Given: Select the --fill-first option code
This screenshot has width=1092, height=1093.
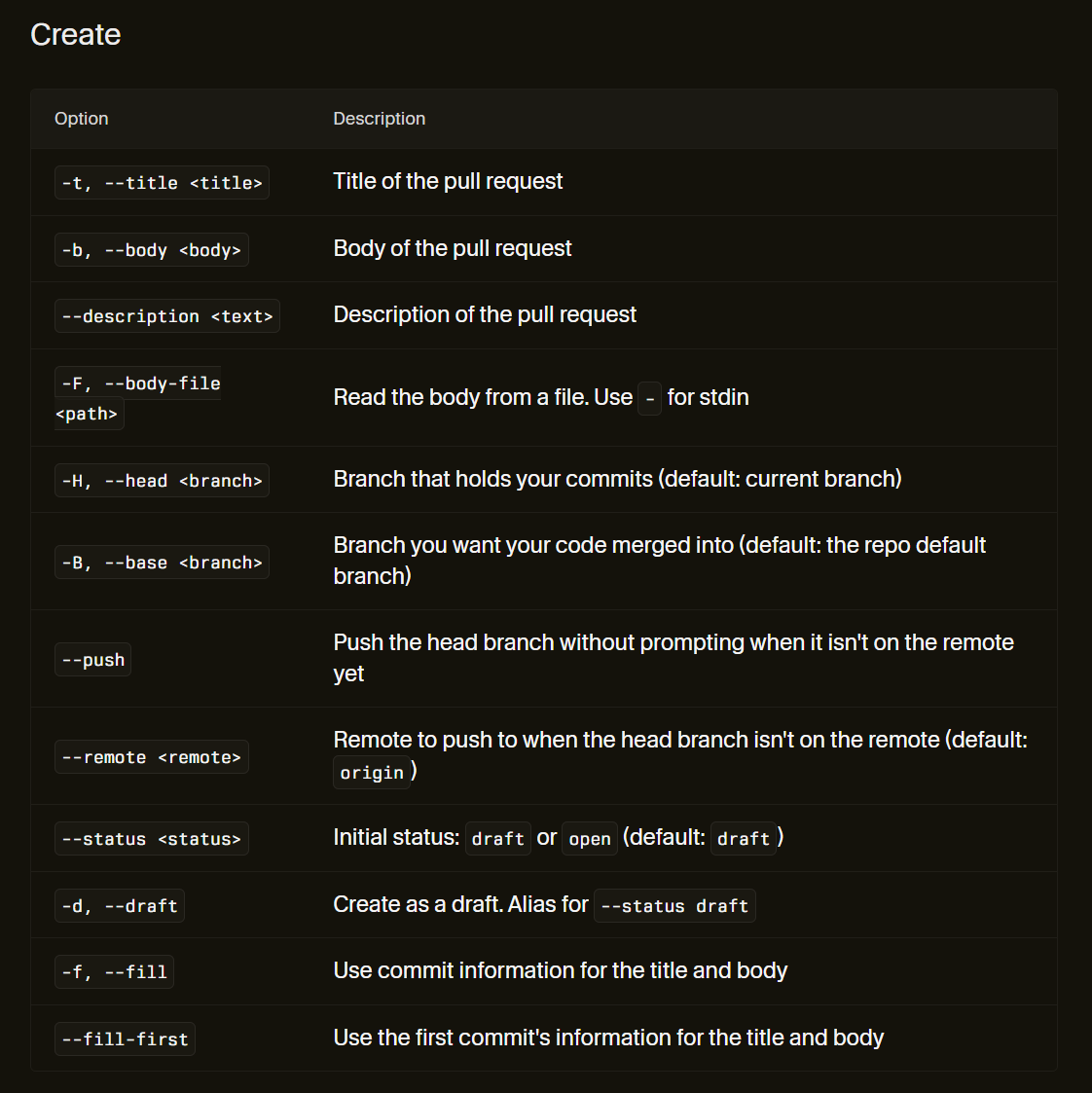Looking at the screenshot, I should (x=125, y=1038).
